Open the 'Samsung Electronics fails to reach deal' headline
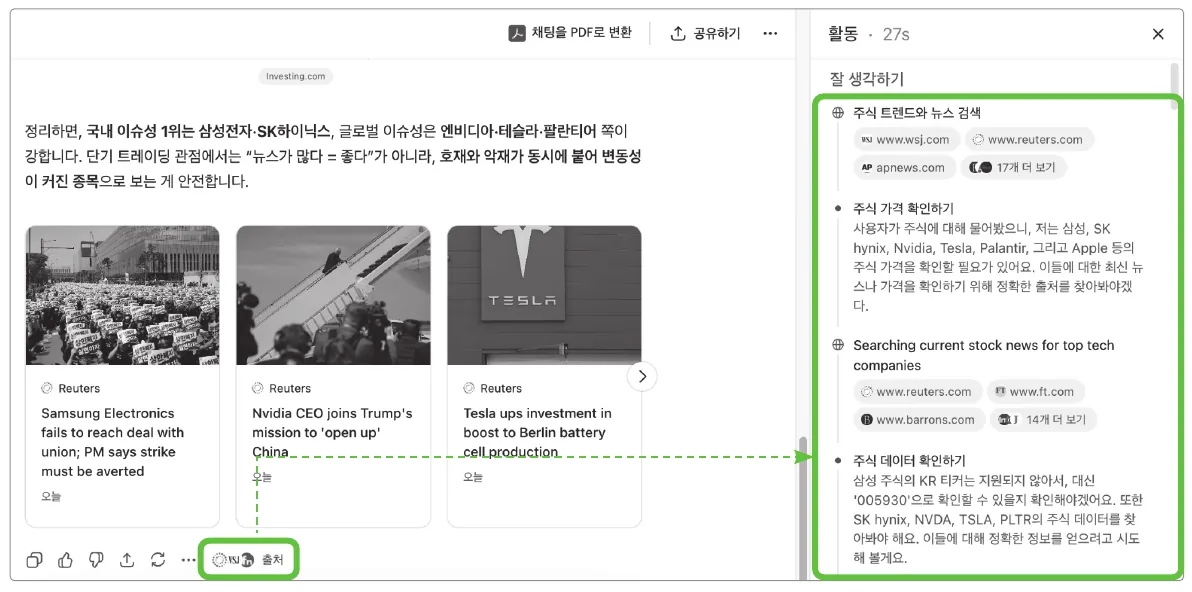1192x592 pixels. coord(113,442)
